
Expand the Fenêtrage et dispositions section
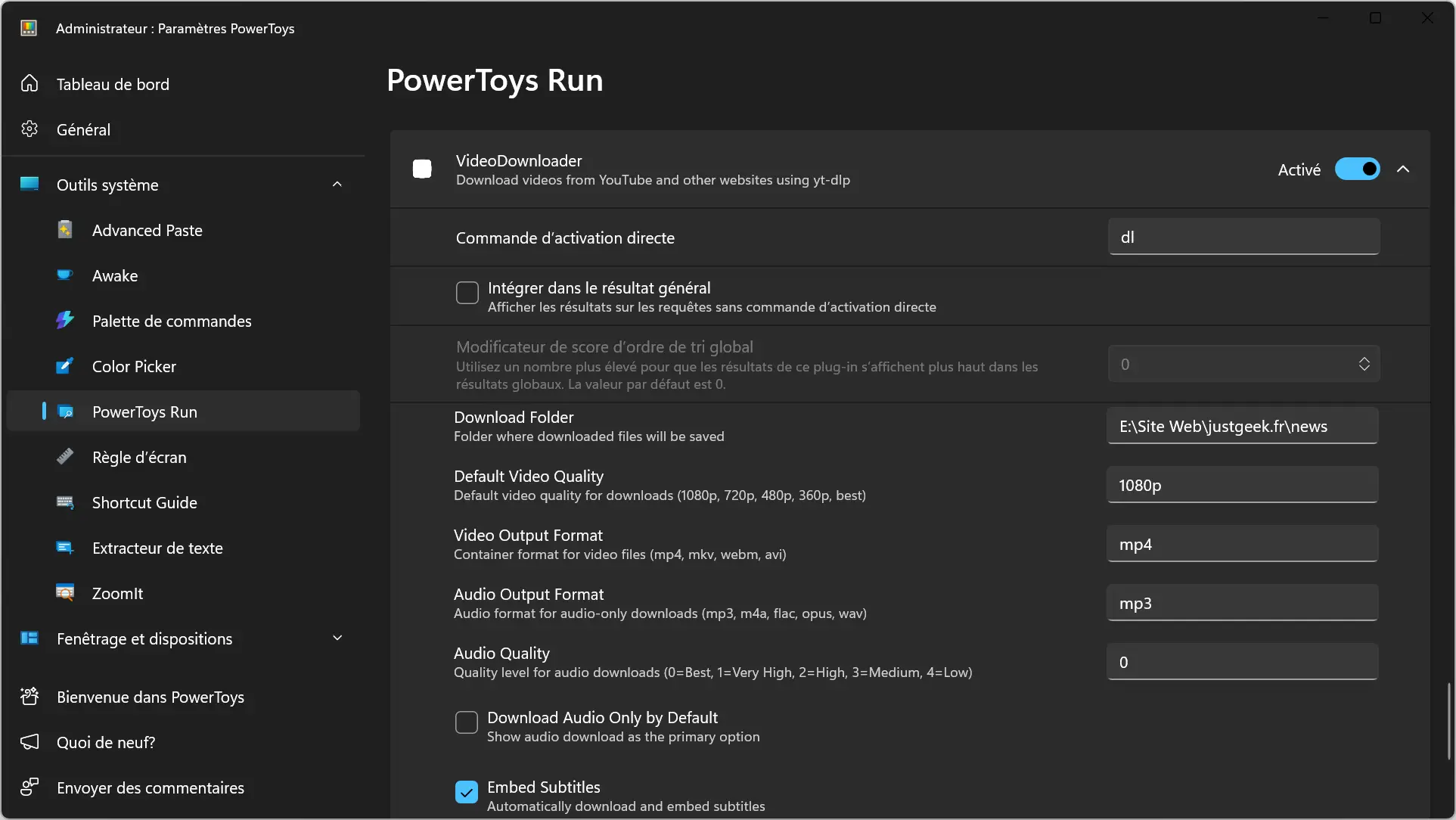point(337,638)
